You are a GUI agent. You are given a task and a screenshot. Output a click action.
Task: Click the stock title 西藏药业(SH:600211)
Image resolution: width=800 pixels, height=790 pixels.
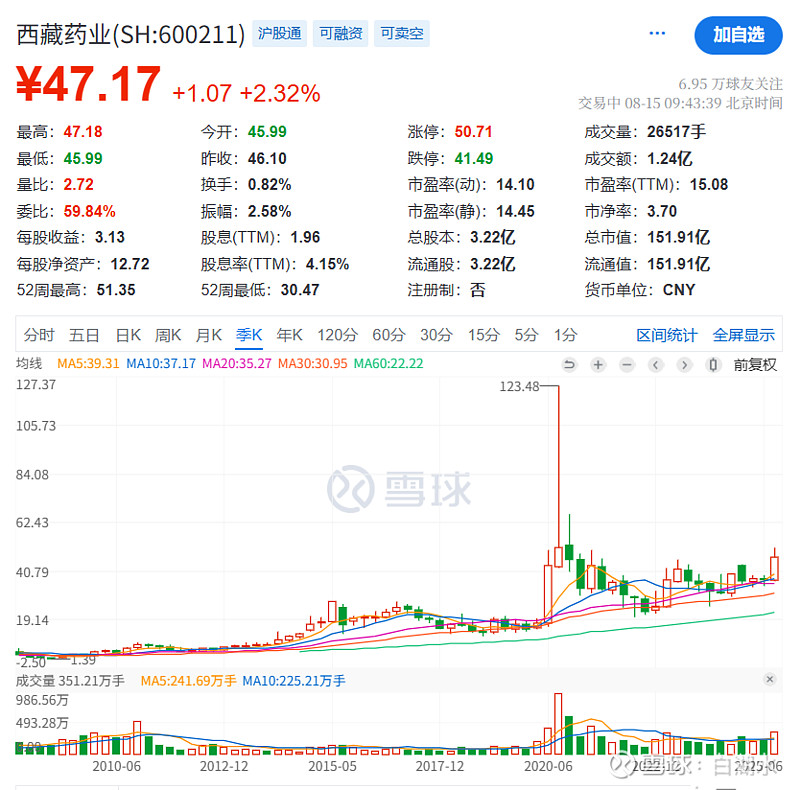[x=131, y=35]
